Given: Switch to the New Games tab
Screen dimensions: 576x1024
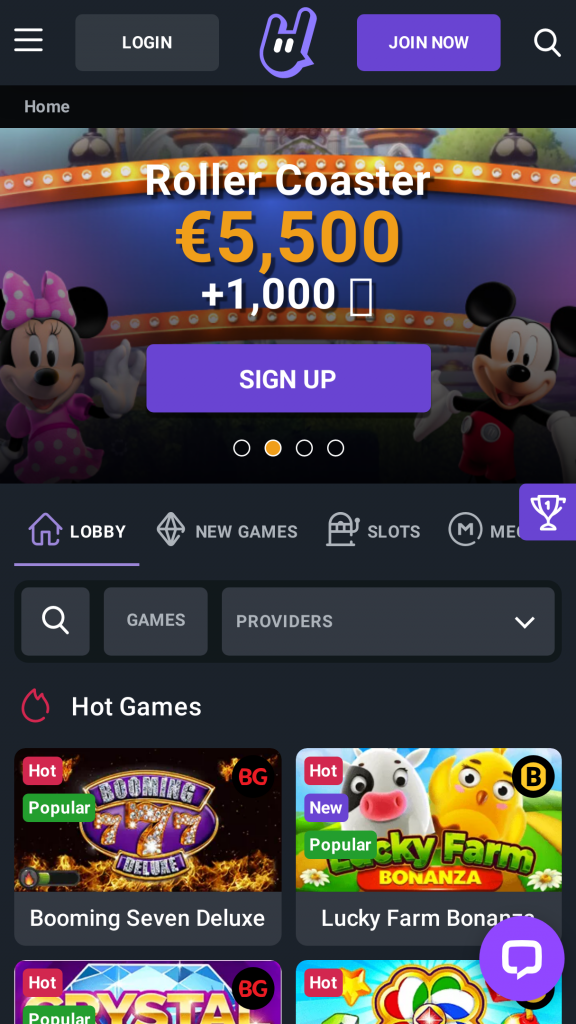Looking at the screenshot, I should pyautogui.click(x=227, y=530).
